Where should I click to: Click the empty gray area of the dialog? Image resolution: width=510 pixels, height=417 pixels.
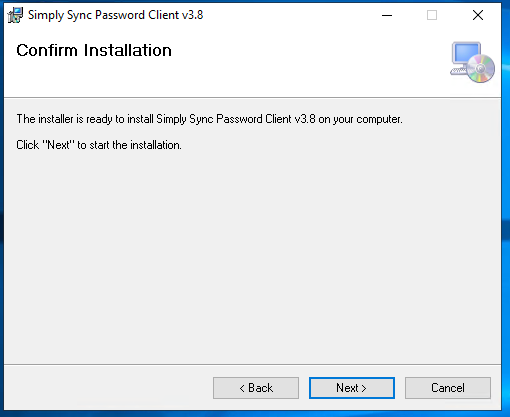[252, 253]
